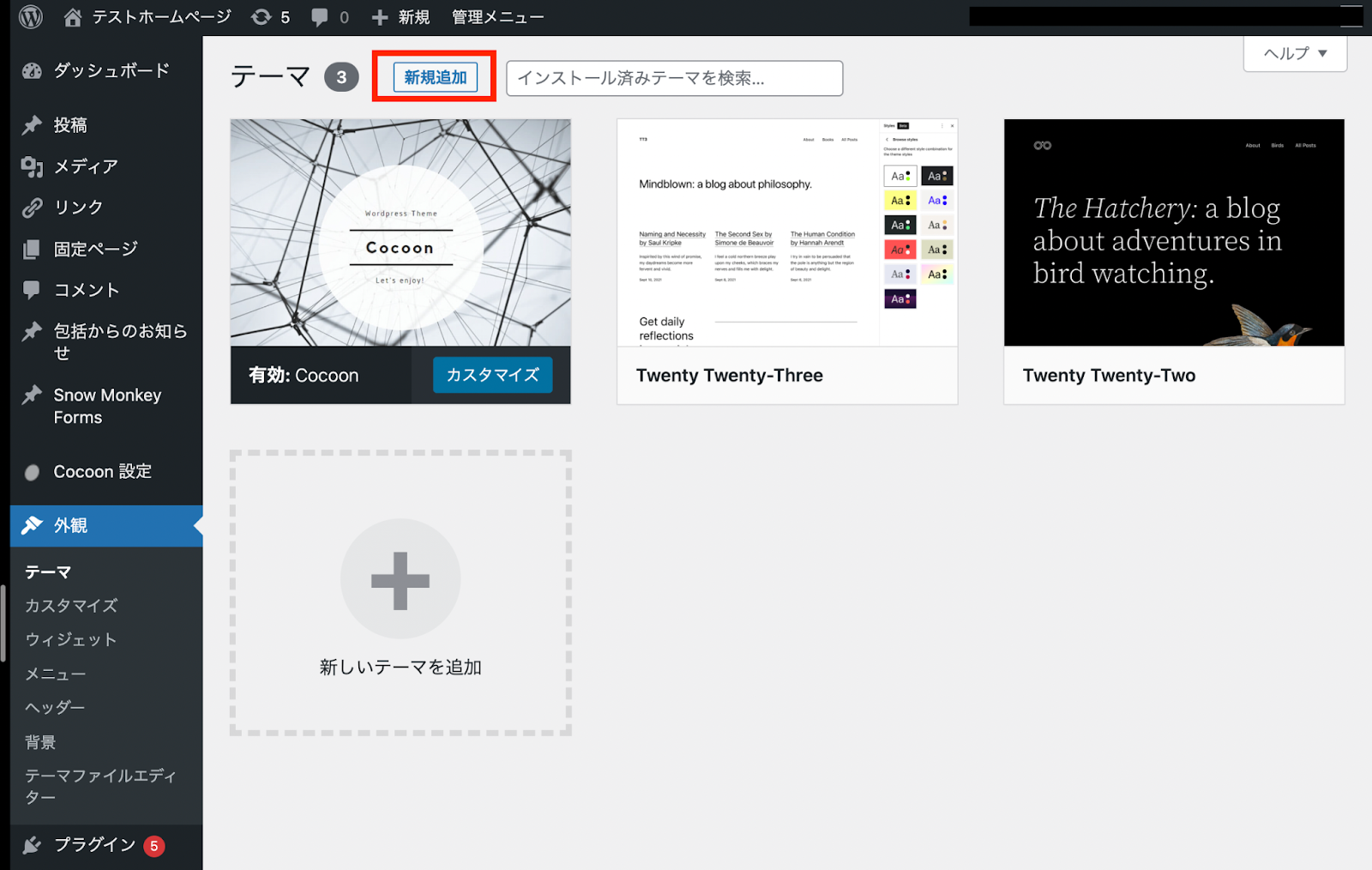Viewport: 1372px width, 870px height.
Task: Open the カスタマイズ submenu link
Action: coord(71,606)
